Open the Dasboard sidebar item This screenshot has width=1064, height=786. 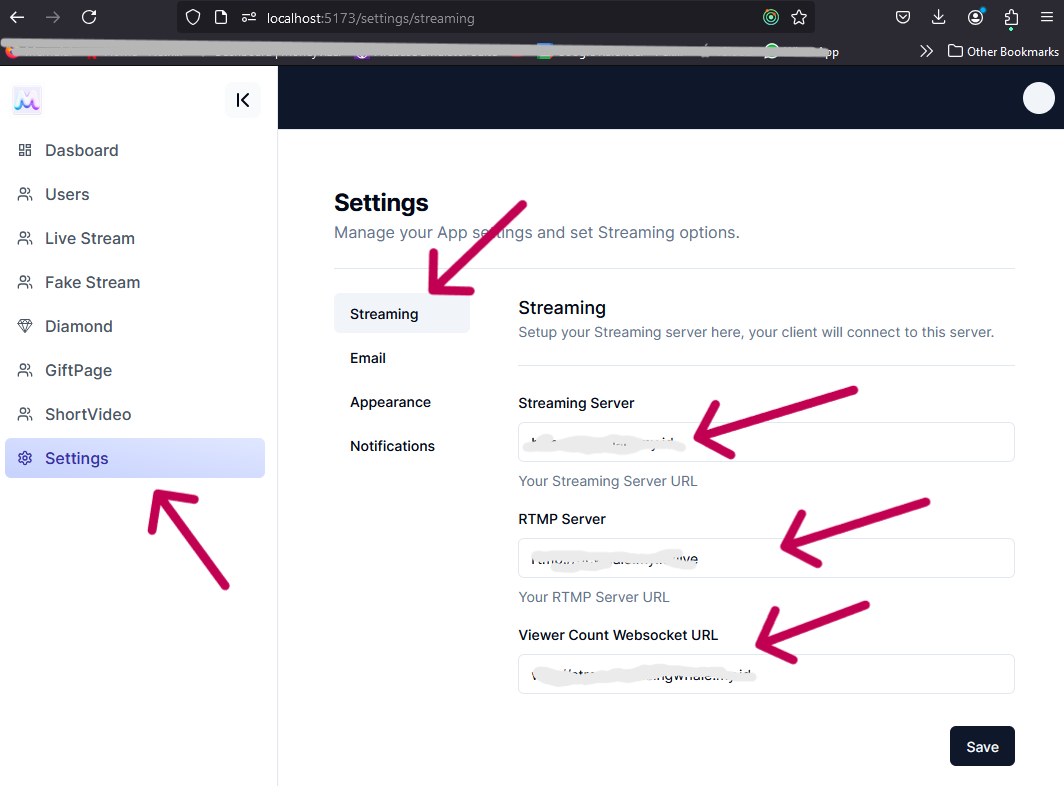click(x=81, y=150)
